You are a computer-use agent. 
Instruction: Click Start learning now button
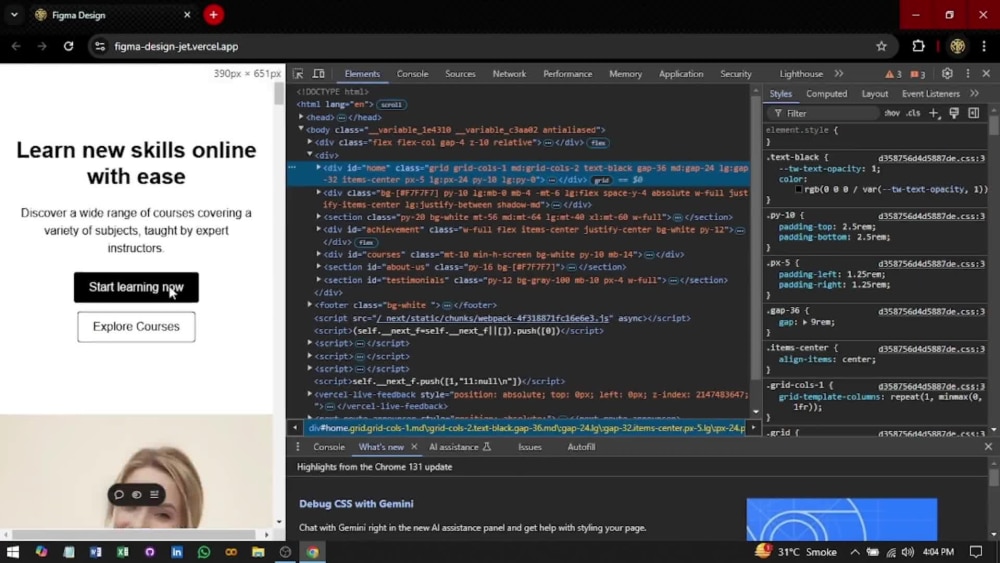point(136,288)
